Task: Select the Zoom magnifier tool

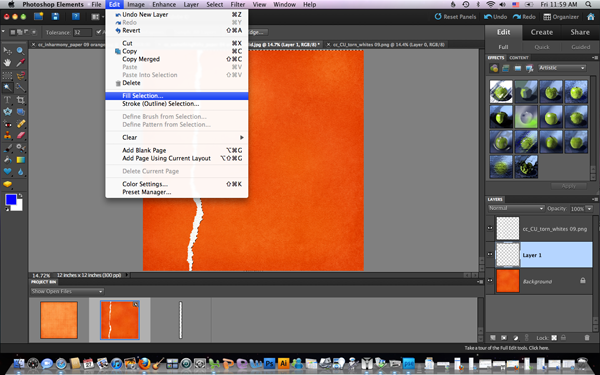Action: coord(21,51)
